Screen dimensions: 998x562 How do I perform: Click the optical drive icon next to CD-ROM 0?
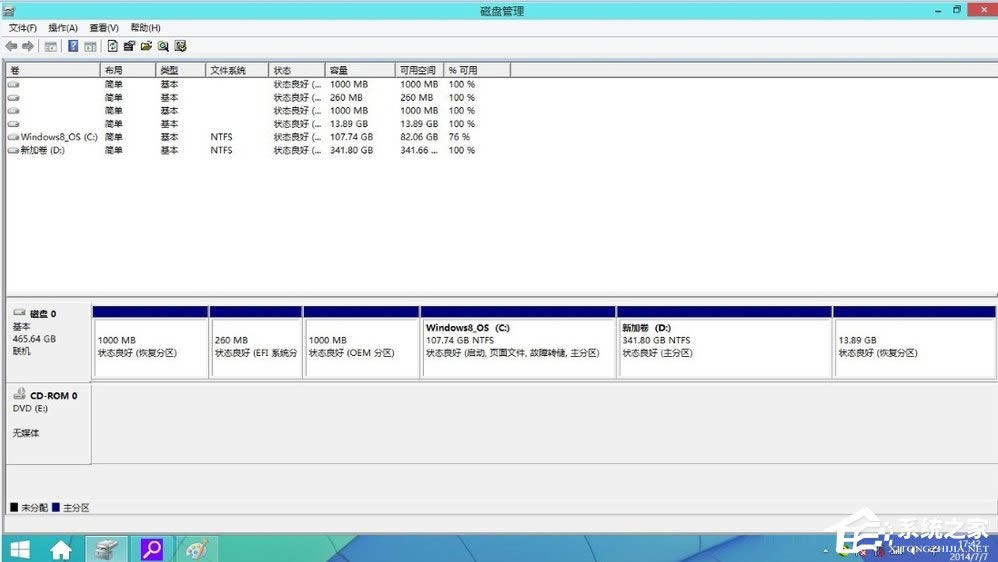(20, 394)
